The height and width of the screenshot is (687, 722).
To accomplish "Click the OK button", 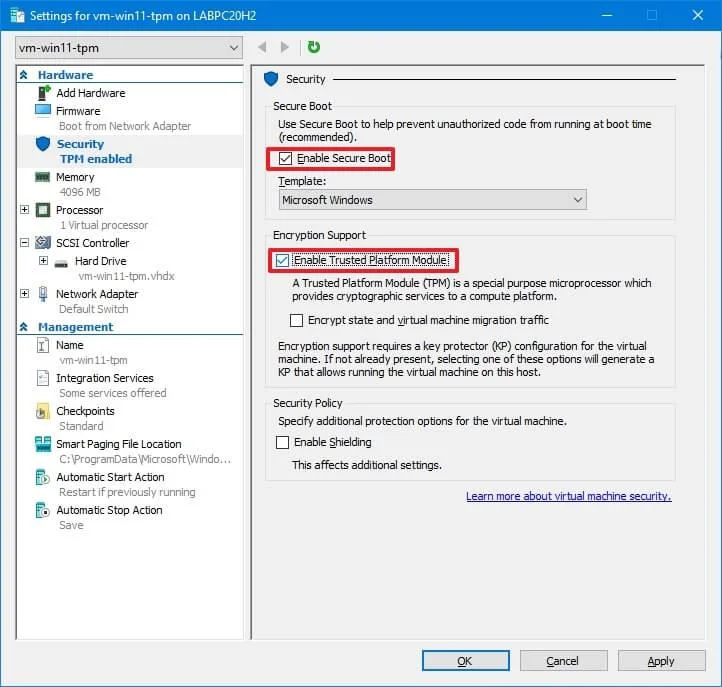I will (x=466, y=661).
